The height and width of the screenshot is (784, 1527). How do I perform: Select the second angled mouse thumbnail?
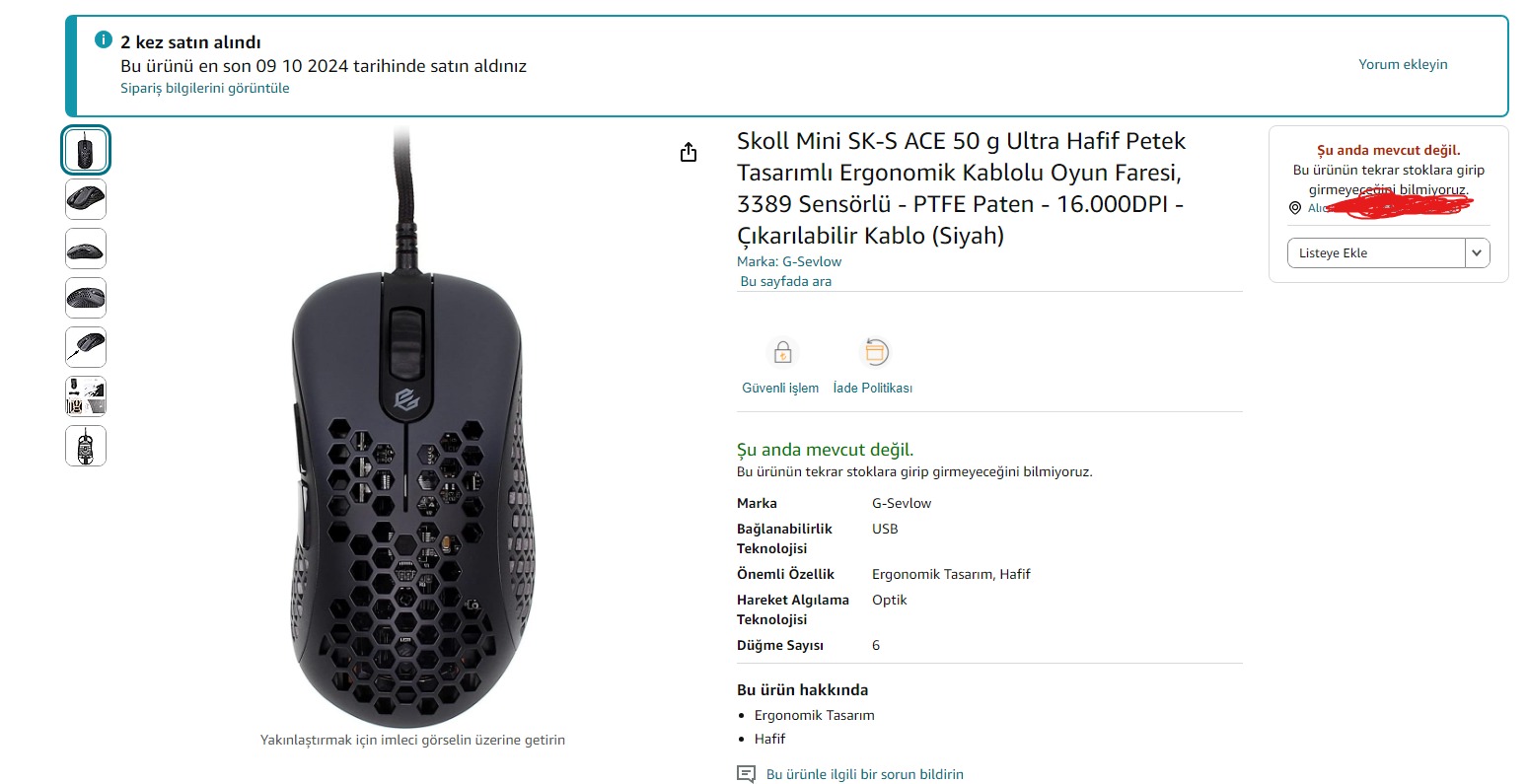[86, 199]
